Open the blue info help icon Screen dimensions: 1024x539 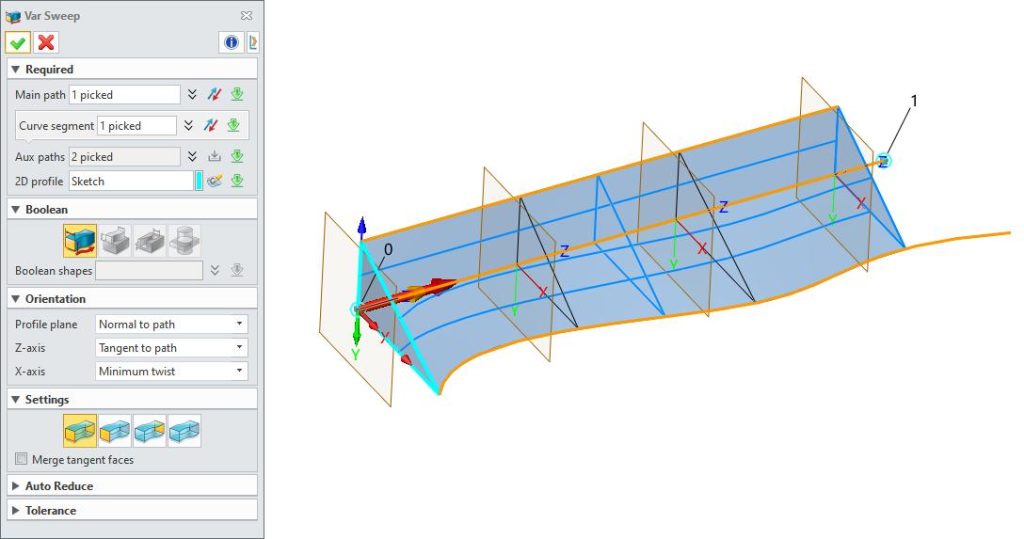(231, 42)
